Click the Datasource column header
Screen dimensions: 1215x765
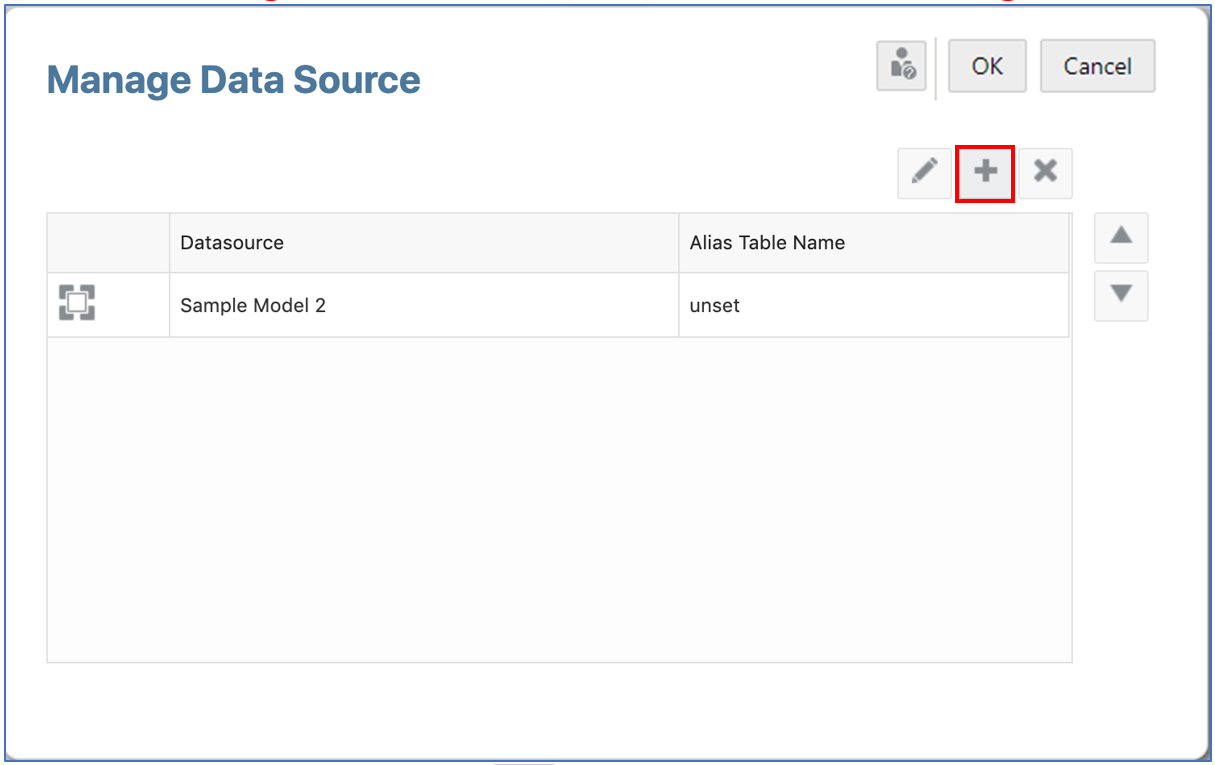coord(232,242)
